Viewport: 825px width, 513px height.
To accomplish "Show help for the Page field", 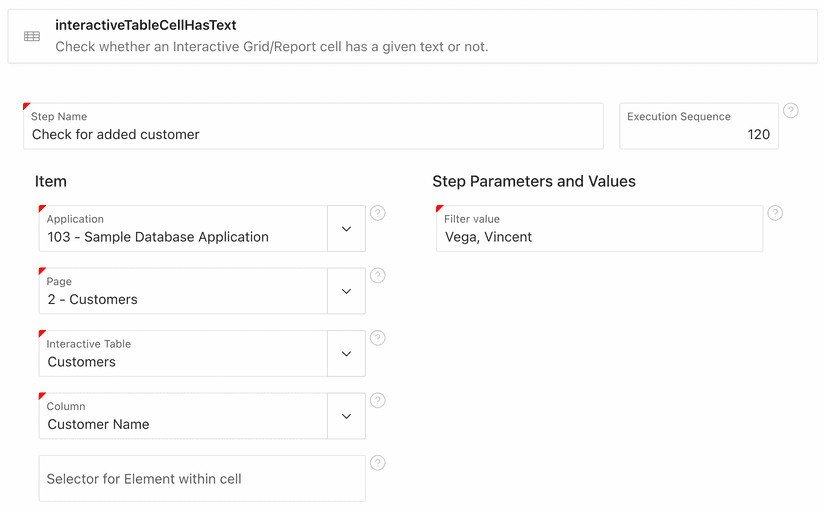I will click(378, 276).
